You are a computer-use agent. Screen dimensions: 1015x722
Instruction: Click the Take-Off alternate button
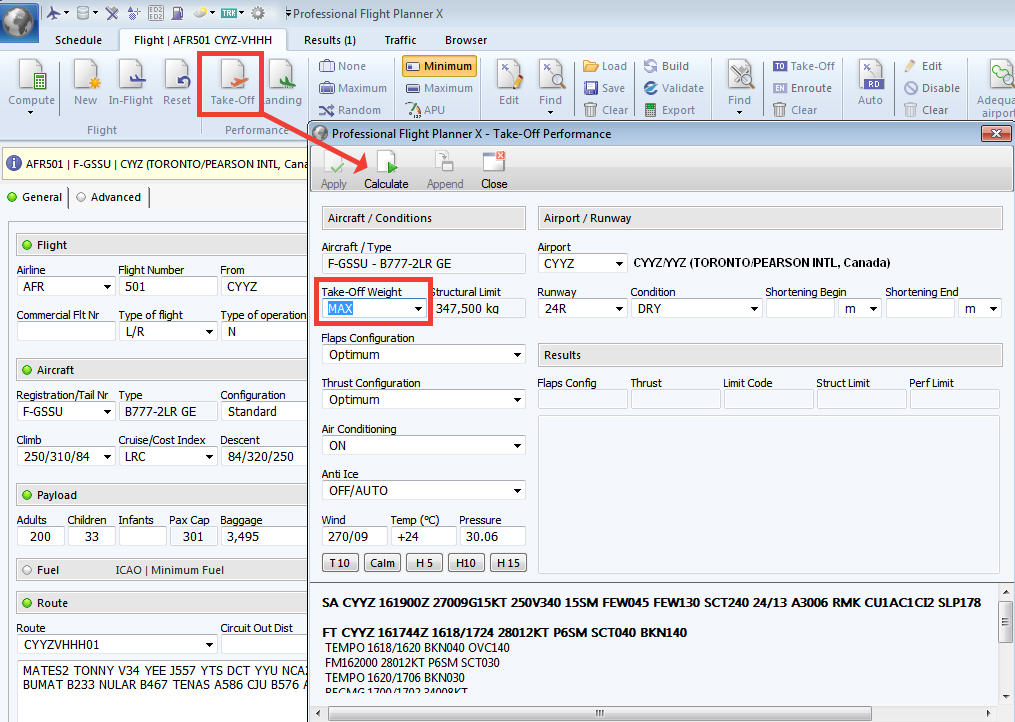click(x=803, y=66)
